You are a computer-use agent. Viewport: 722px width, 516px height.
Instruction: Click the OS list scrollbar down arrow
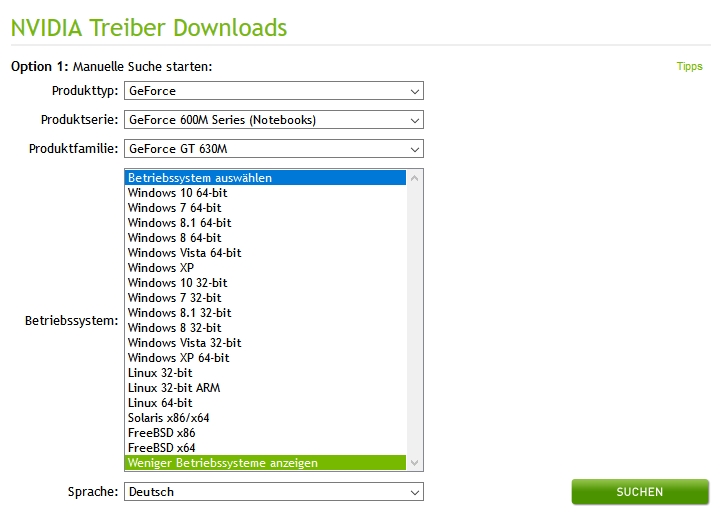414,463
